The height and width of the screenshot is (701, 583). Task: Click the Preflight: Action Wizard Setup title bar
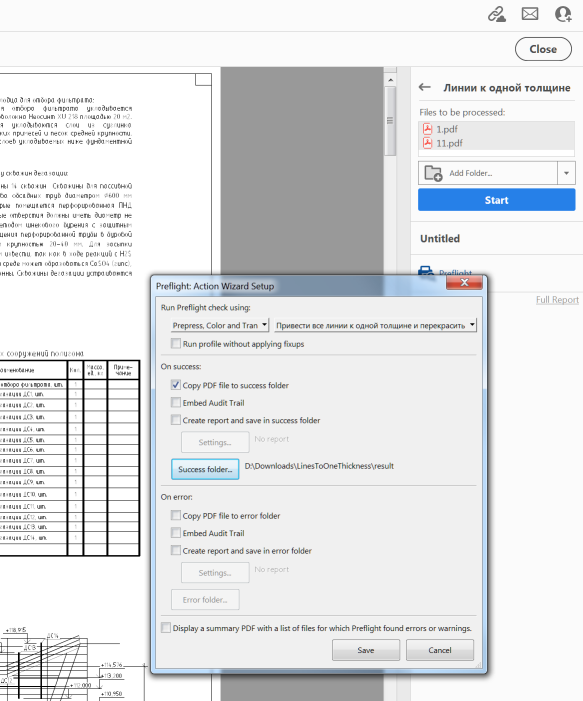click(300, 286)
